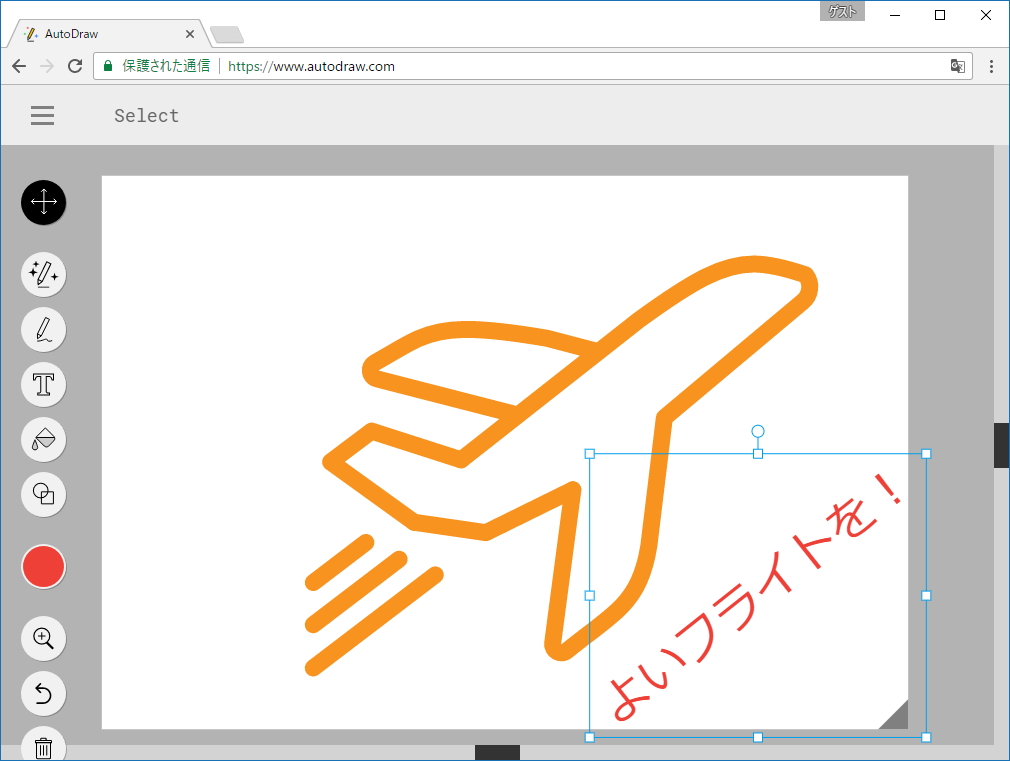
Task: Activate the AutoDraw magic pencil tool
Action: pos(43,274)
